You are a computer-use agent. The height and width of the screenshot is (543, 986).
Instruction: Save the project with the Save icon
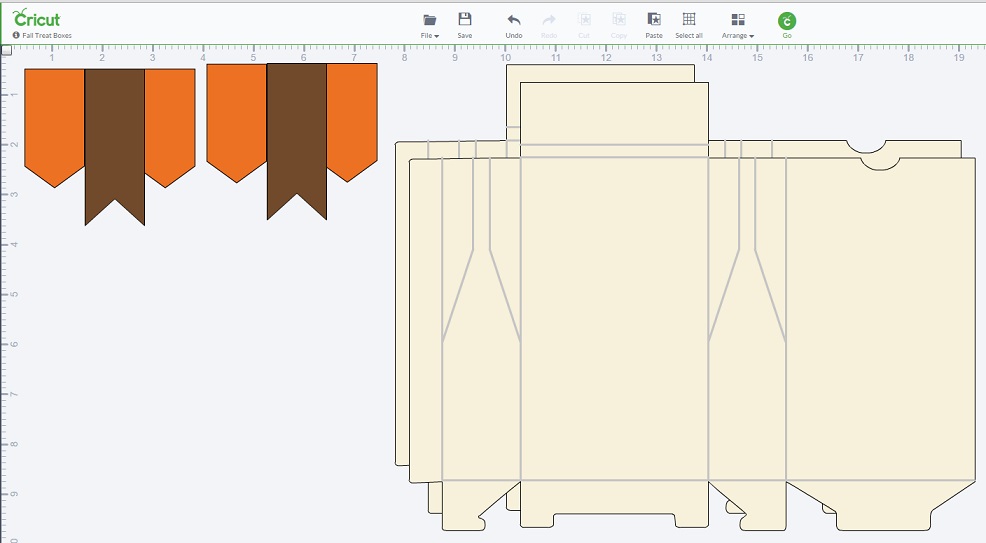pos(465,26)
